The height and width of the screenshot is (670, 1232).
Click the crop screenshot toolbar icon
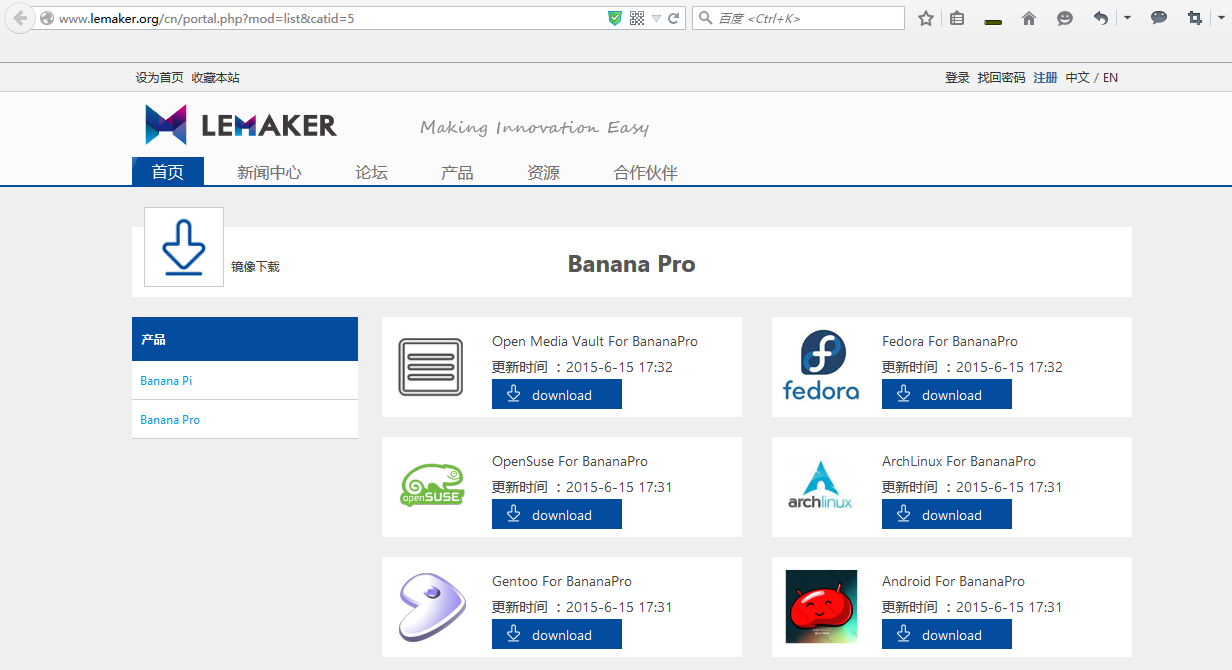[1194, 18]
